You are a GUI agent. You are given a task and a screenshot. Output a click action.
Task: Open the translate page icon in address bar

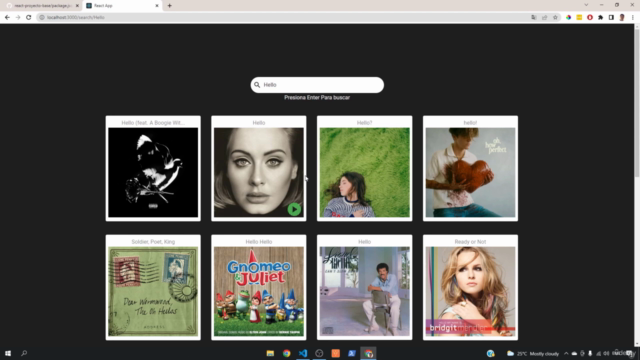click(533, 17)
